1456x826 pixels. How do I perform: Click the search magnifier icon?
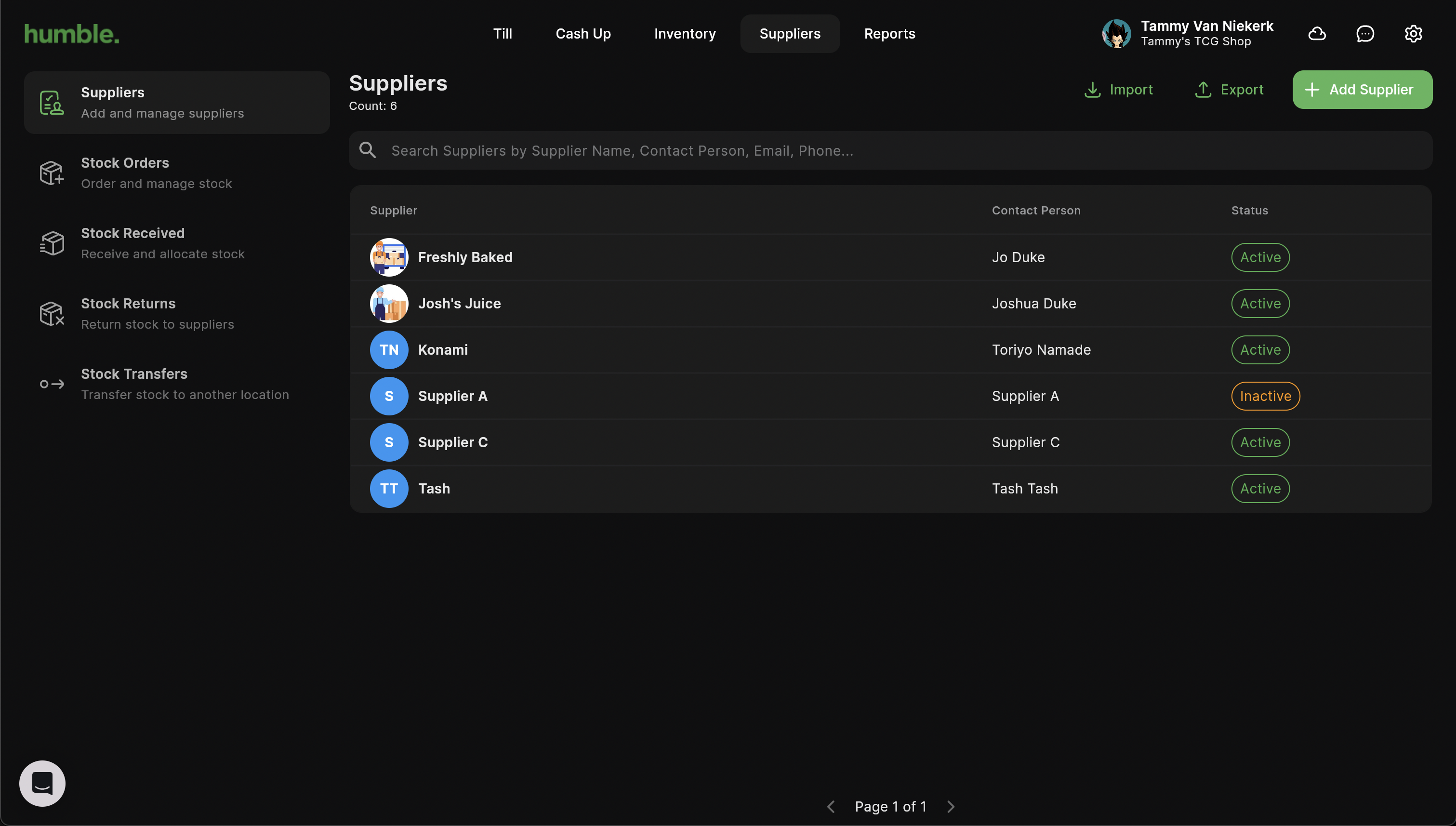(368, 150)
